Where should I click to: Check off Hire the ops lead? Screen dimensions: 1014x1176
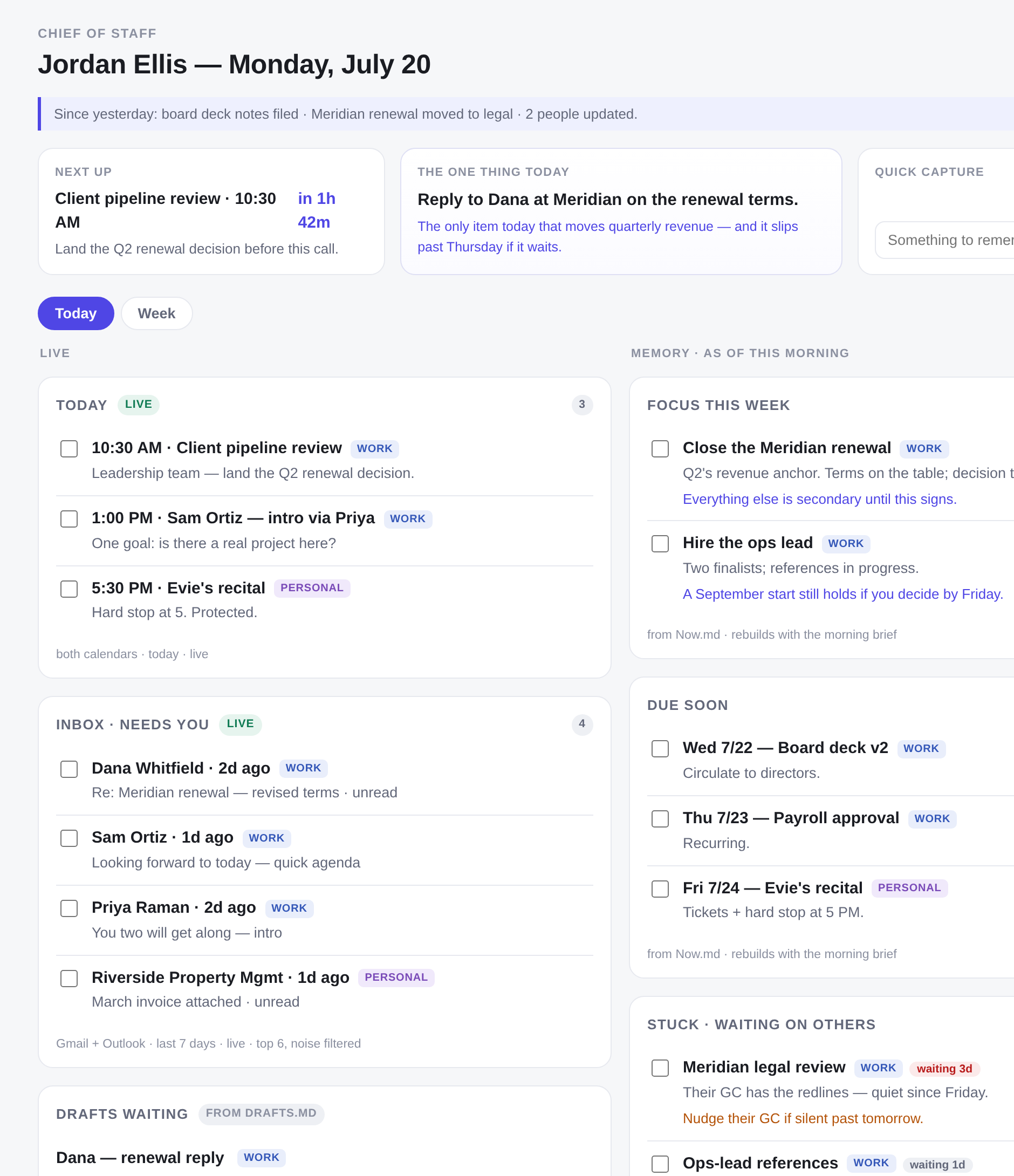[660, 544]
